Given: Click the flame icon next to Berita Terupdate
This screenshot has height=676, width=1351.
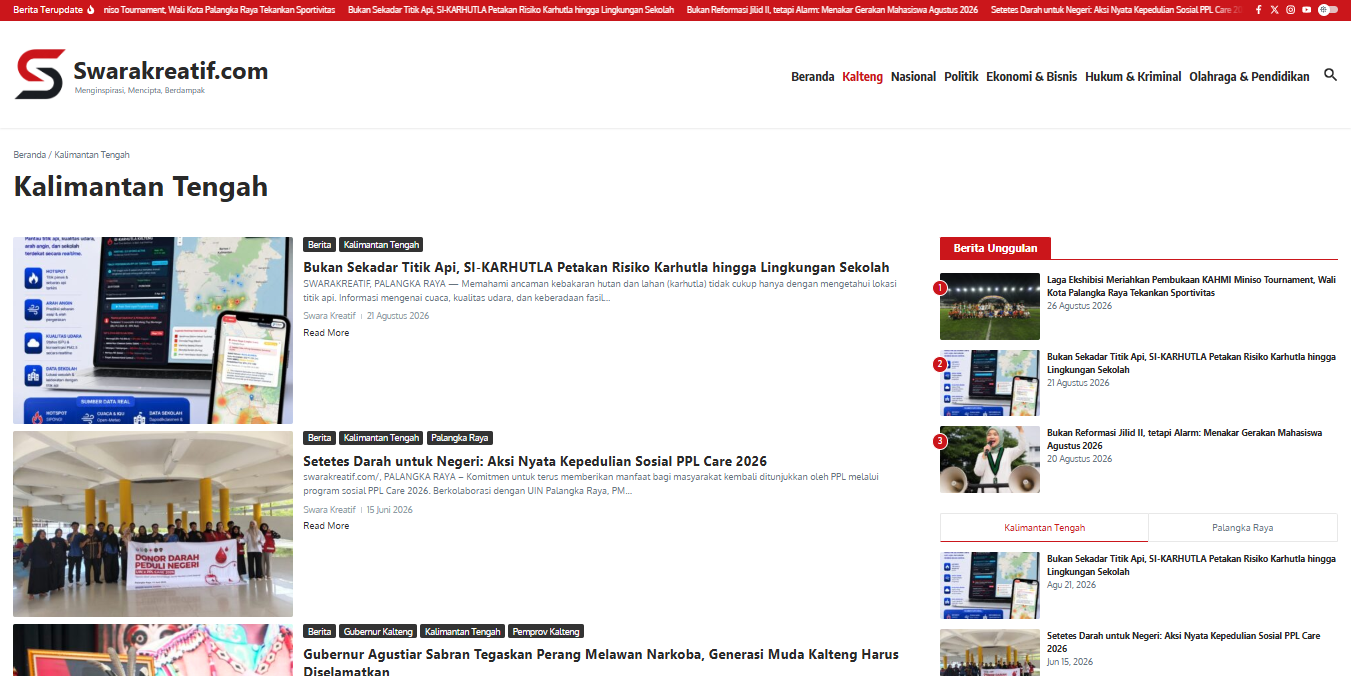Looking at the screenshot, I should 91,9.
